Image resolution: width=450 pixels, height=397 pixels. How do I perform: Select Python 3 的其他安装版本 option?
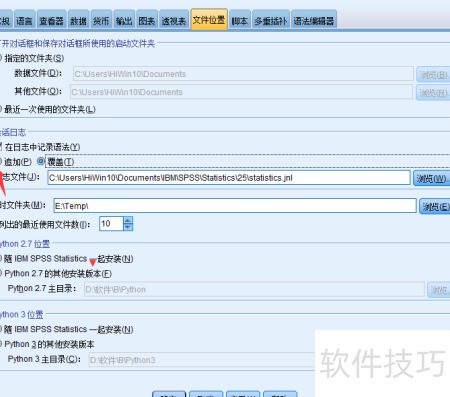pyautogui.click(x=47, y=344)
